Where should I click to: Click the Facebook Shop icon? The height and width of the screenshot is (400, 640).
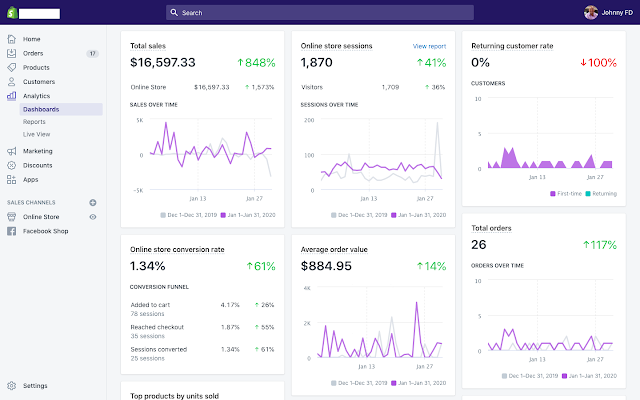[11, 231]
